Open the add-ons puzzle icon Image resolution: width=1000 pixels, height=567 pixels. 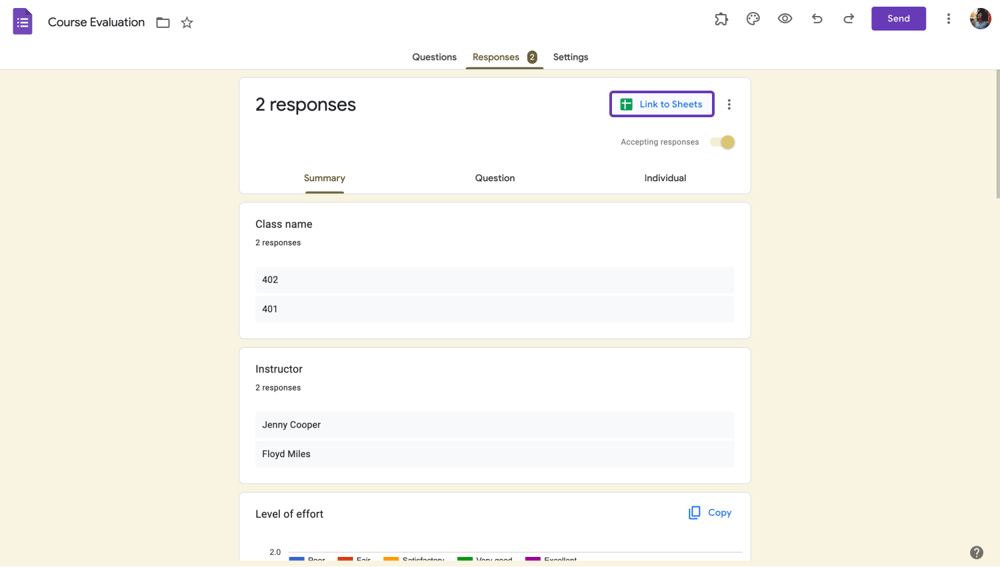click(x=721, y=19)
